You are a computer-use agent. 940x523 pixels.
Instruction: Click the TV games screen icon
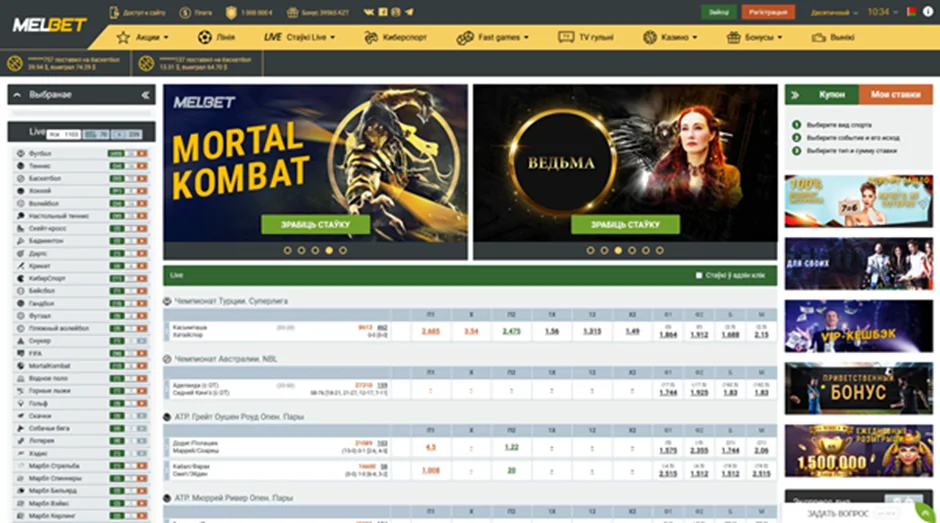click(x=566, y=37)
